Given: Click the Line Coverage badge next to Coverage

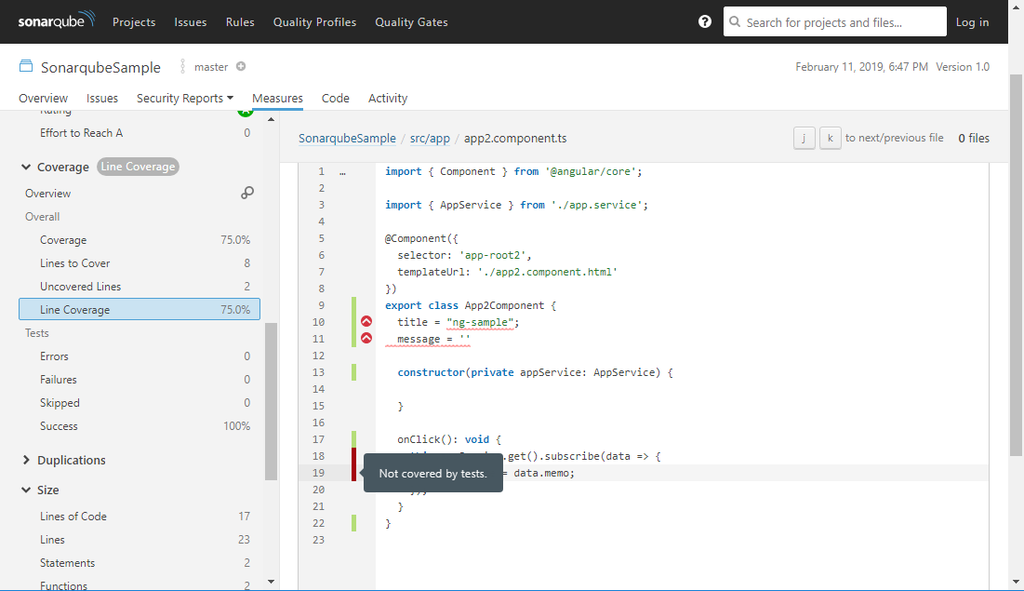Looking at the screenshot, I should click(x=138, y=167).
